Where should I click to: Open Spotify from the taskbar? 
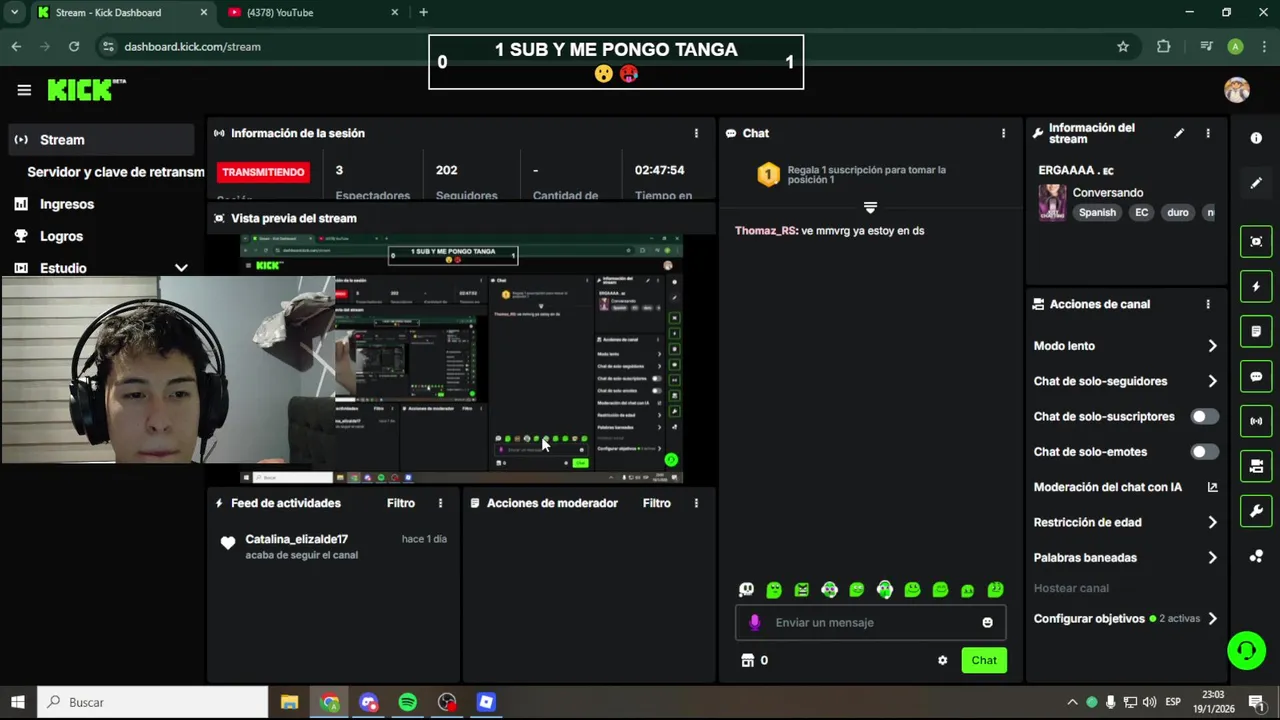pyautogui.click(x=408, y=702)
